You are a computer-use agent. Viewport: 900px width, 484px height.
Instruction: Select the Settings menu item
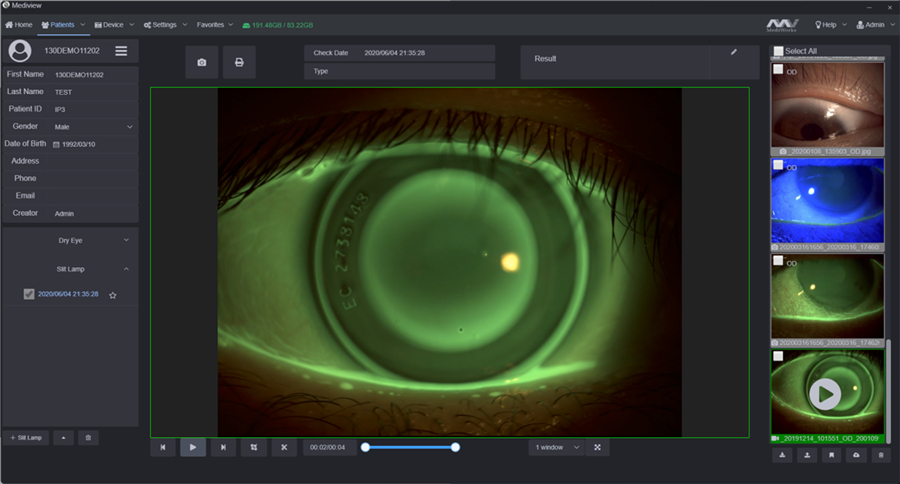click(160, 25)
